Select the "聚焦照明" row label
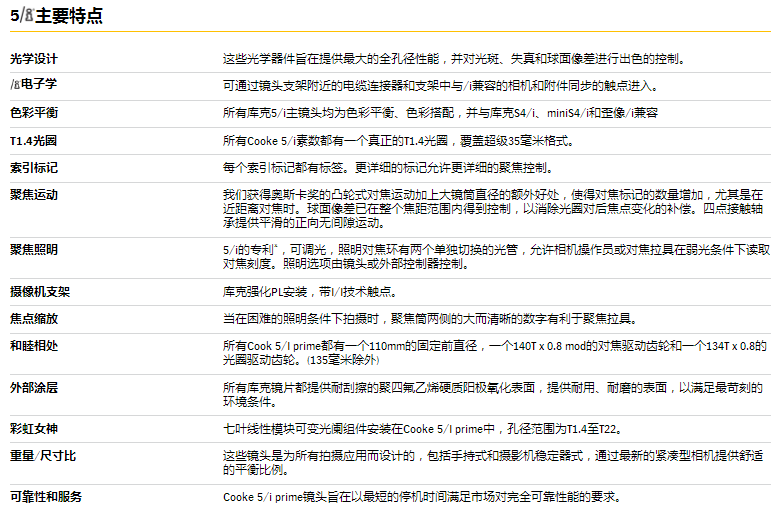Screen dimensions: 777x507 [34, 248]
